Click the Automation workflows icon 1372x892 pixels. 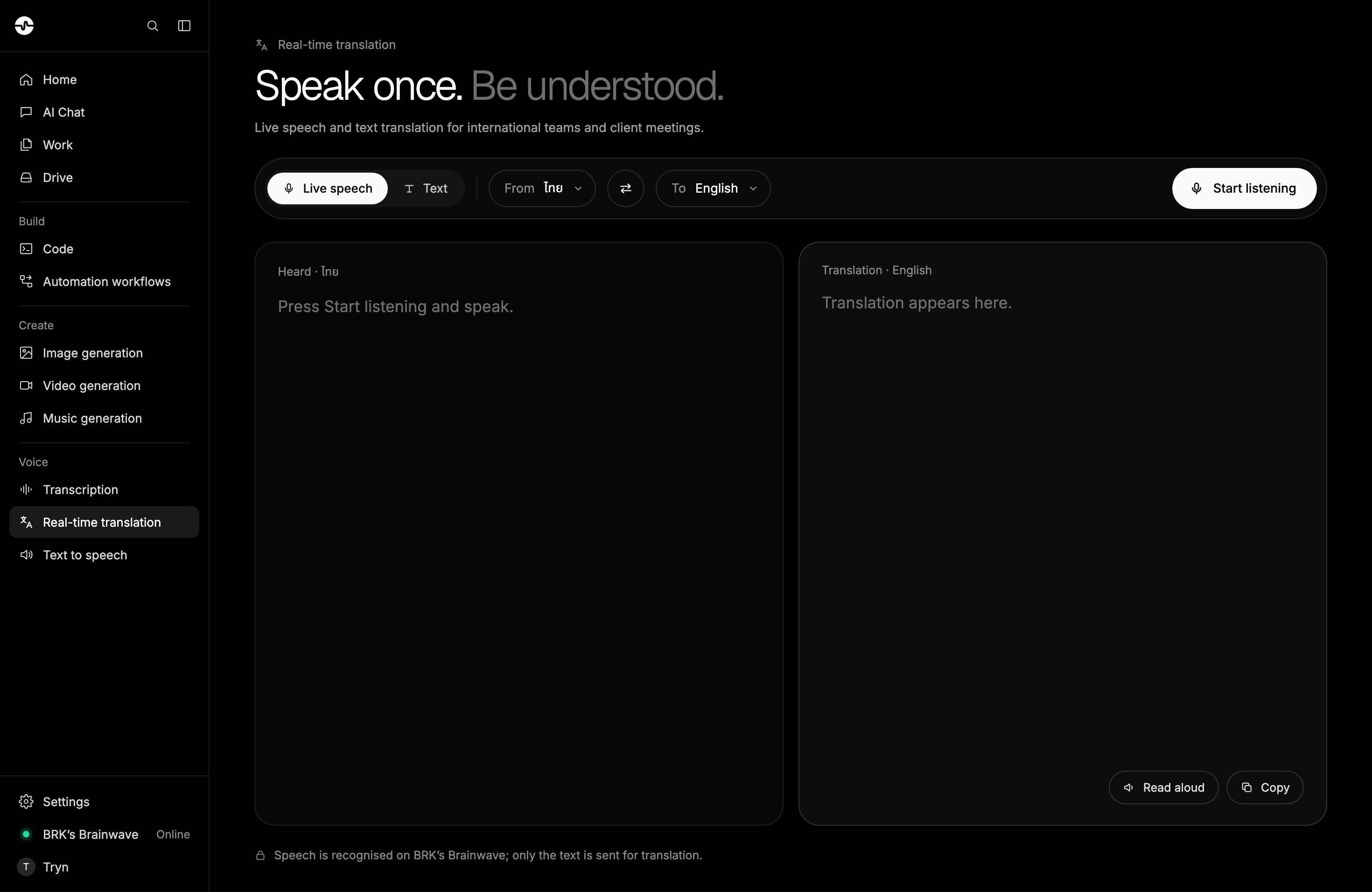tap(26, 281)
